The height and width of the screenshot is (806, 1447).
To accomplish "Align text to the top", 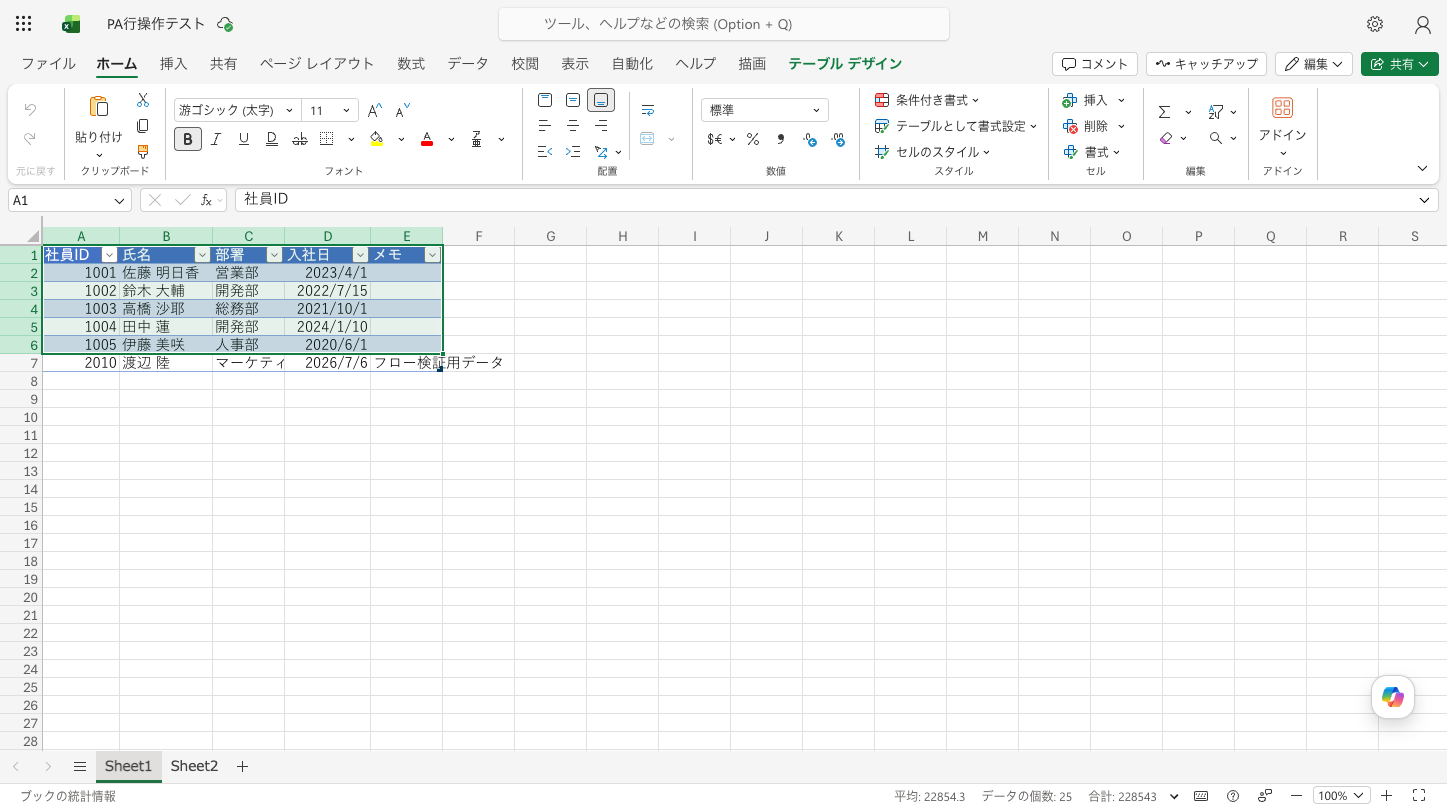I will coord(545,100).
